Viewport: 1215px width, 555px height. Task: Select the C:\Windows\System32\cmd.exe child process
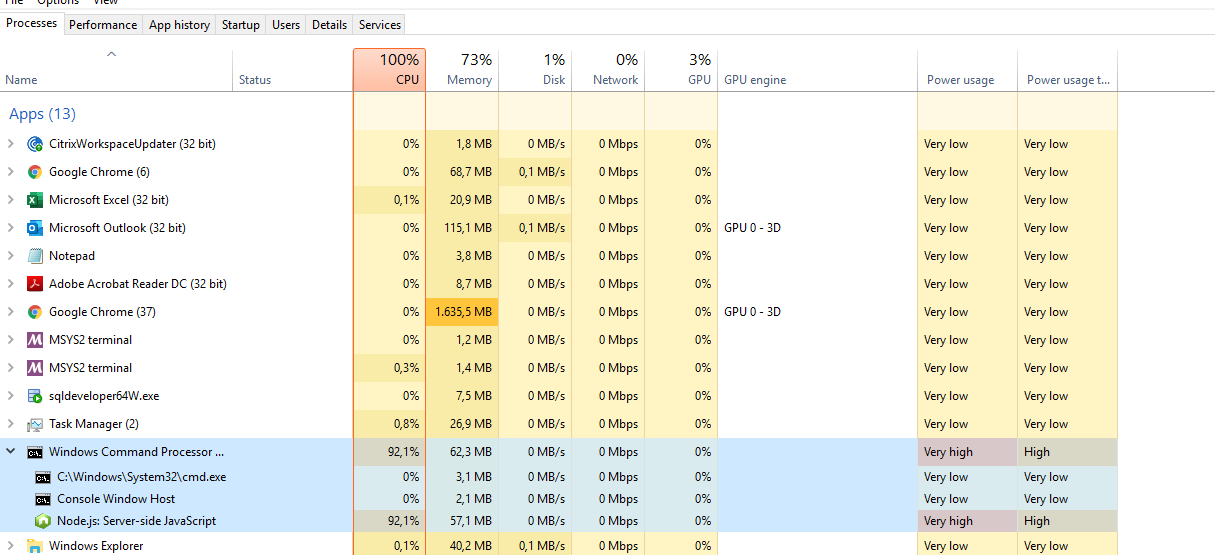[141, 477]
